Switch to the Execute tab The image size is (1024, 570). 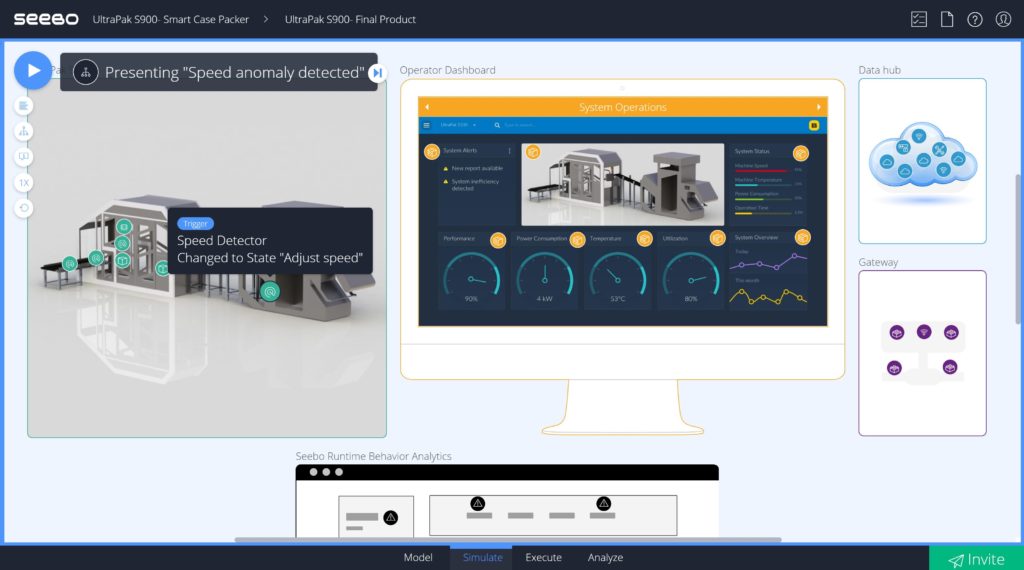tap(543, 558)
